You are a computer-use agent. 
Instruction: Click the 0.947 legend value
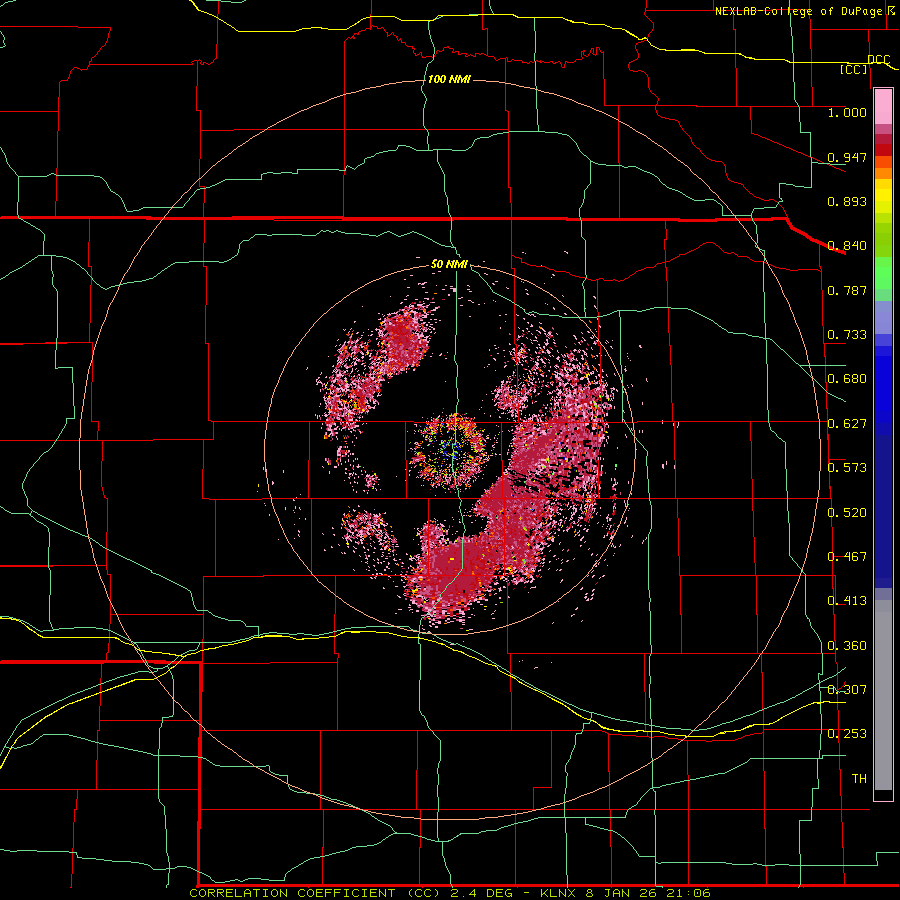point(847,157)
